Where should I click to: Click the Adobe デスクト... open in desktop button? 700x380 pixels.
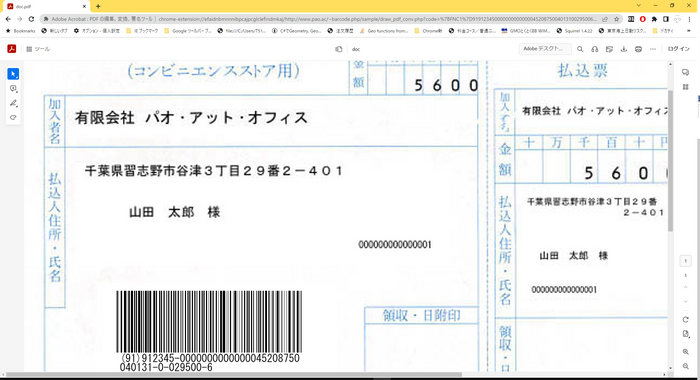pyautogui.click(x=545, y=49)
